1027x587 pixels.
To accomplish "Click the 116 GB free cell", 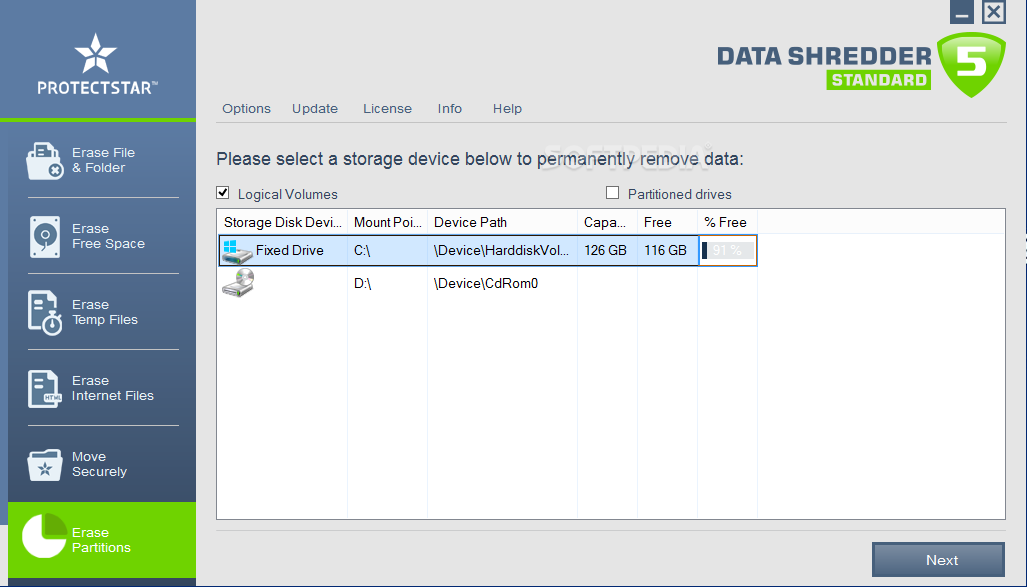I will (667, 250).
